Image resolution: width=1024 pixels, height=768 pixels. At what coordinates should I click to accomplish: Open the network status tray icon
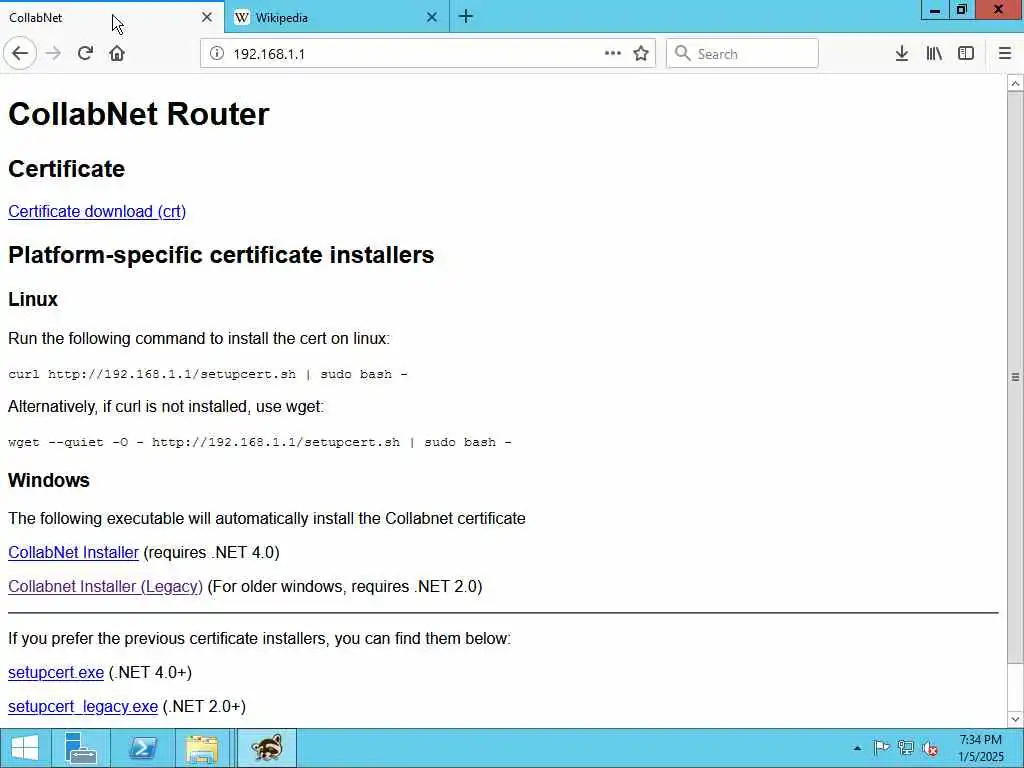tap(906, 748)
